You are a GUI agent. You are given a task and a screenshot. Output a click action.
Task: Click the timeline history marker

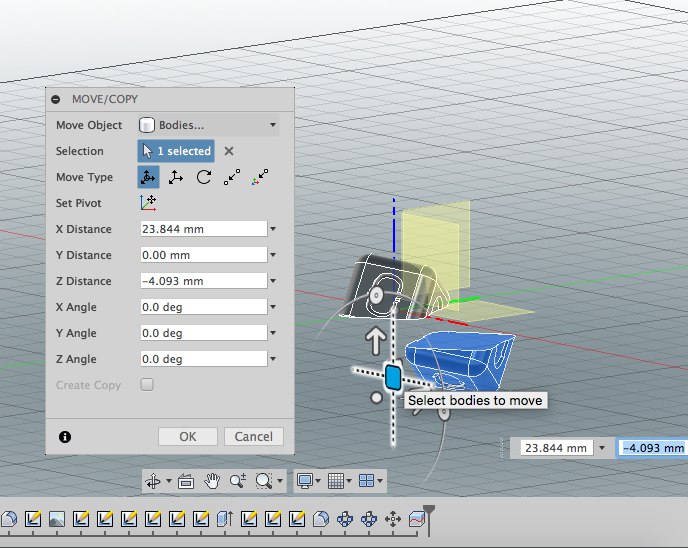coord(429,520)
